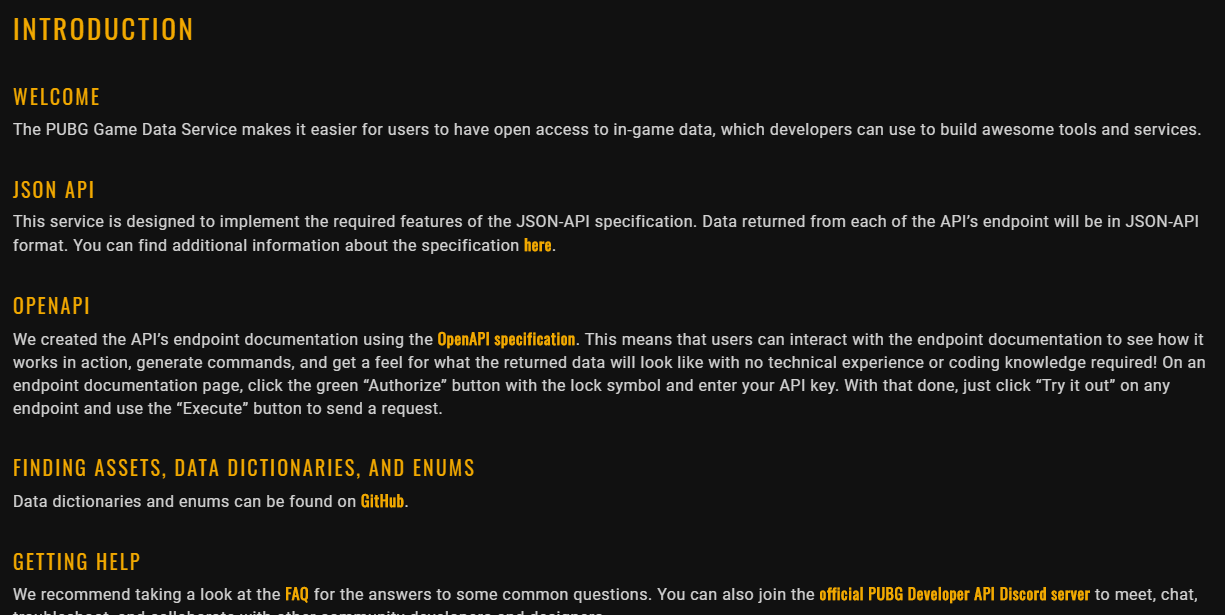1225x615 pixels.
Task: Click the period after the GitHub link
Action: pyautogui.click(x=404, y=502)
